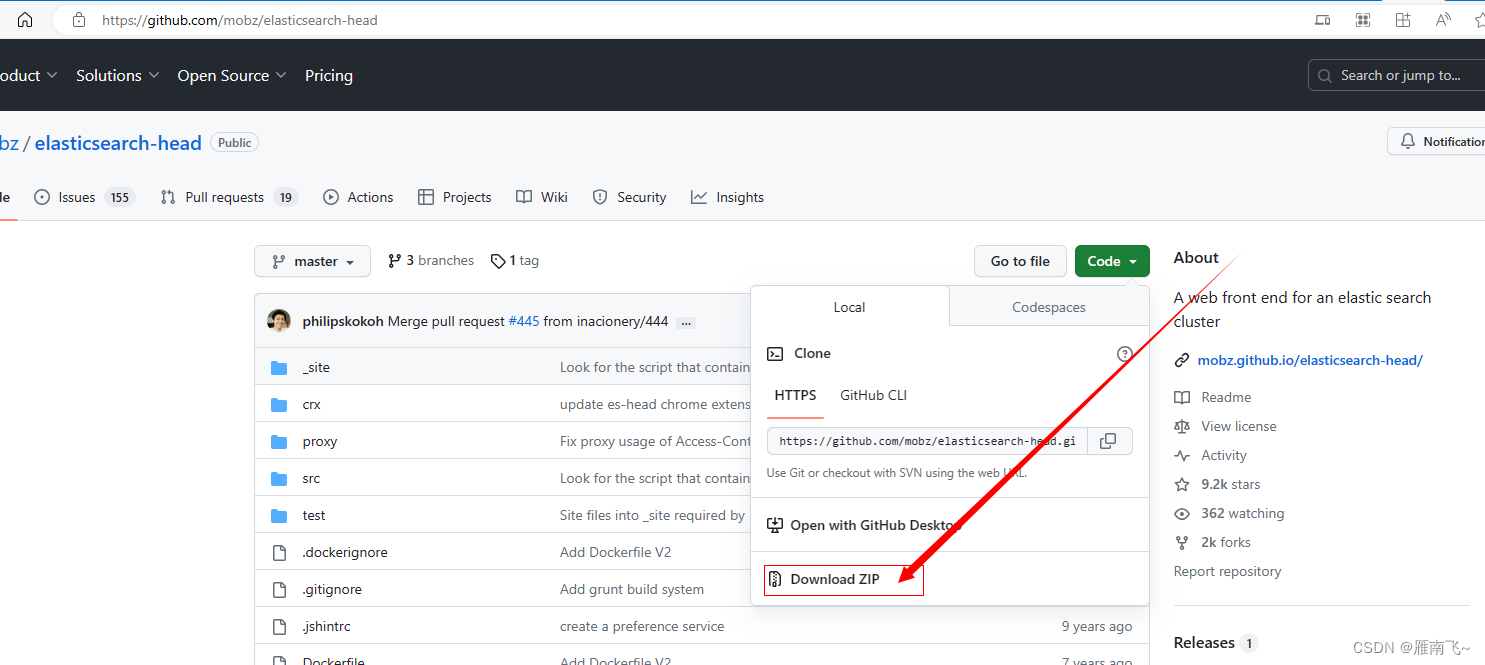The image size is (1485, 665).
Task: Click Download ZIP
Action: tap(844, 579)
